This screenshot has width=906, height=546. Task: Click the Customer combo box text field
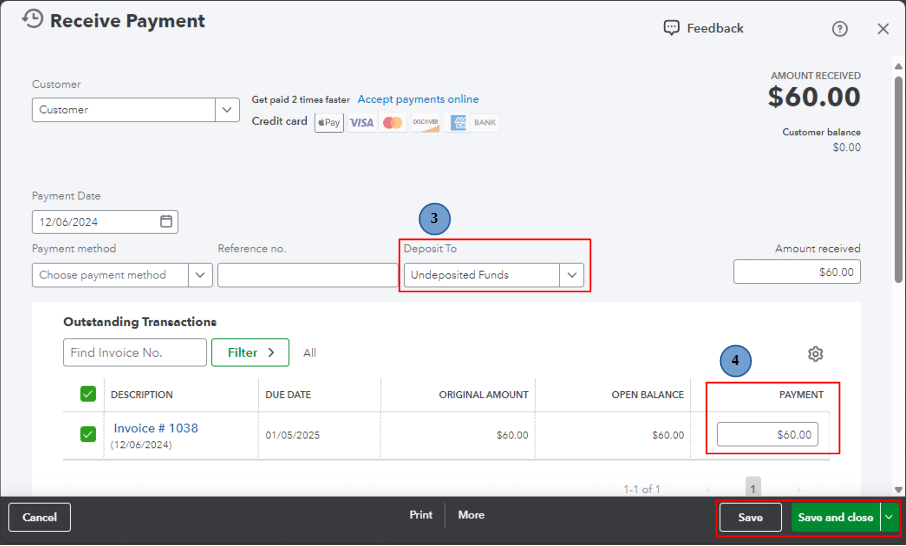click(124, 109)
